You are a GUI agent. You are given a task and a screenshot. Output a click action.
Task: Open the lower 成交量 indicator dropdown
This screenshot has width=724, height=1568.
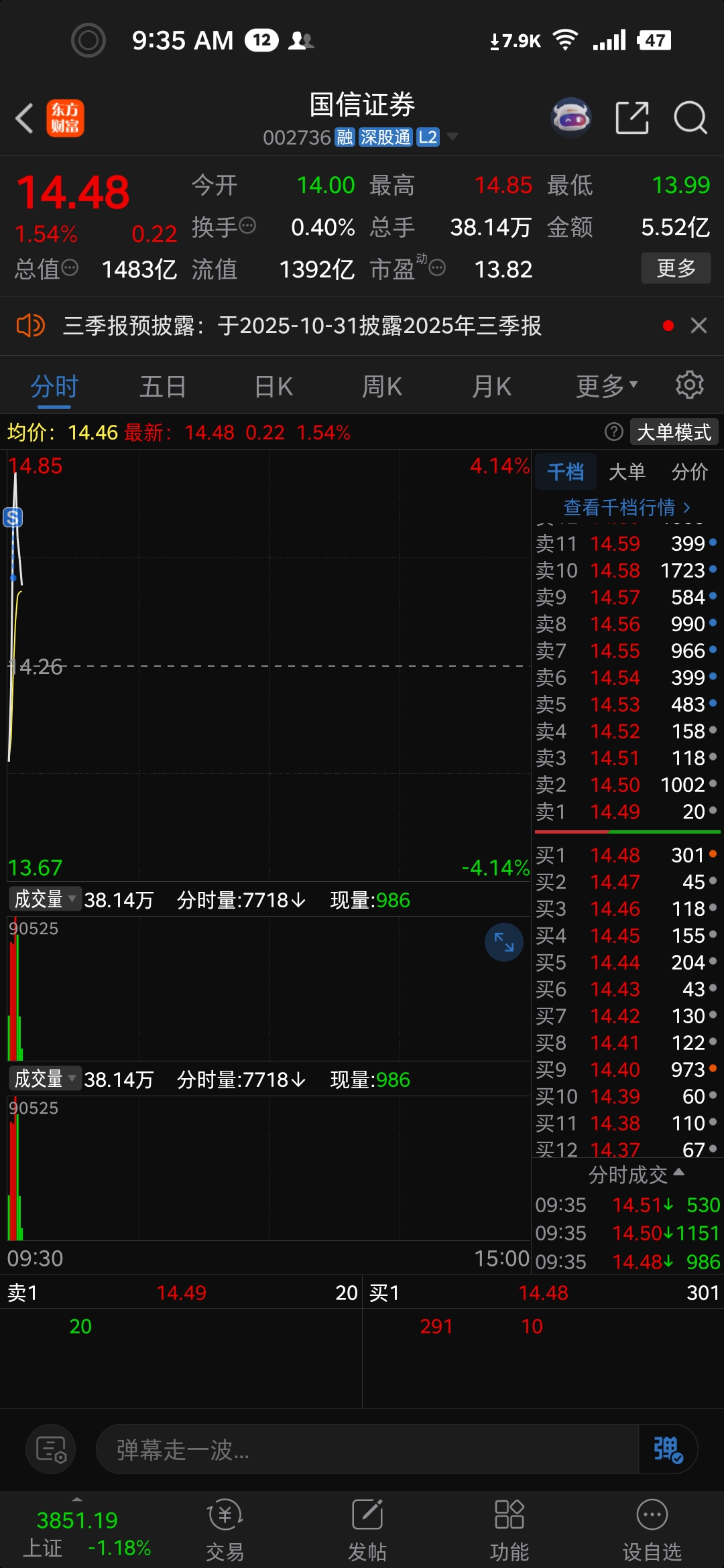45,1078
